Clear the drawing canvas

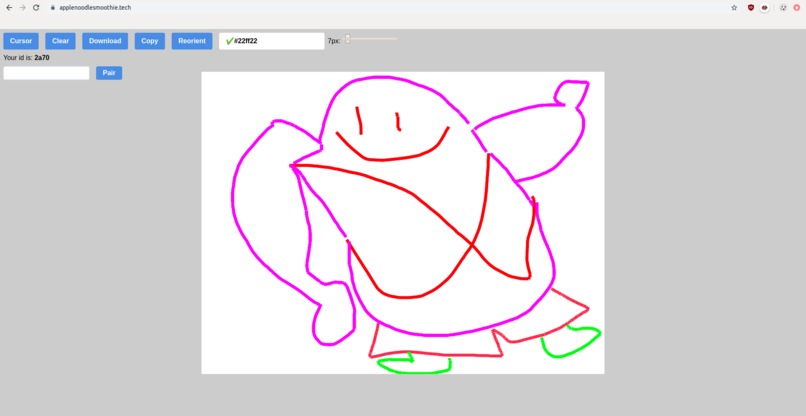click(x=60, y=41)
